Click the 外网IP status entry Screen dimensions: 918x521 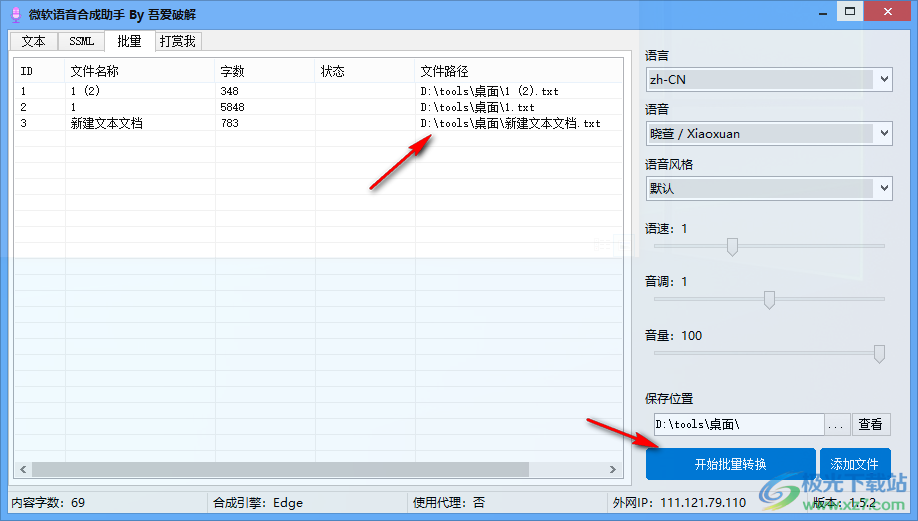pyautogui.click(x=679, y=503)
